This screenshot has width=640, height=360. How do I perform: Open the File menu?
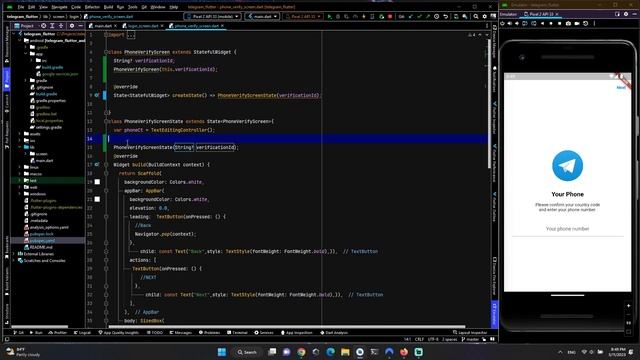21,7
